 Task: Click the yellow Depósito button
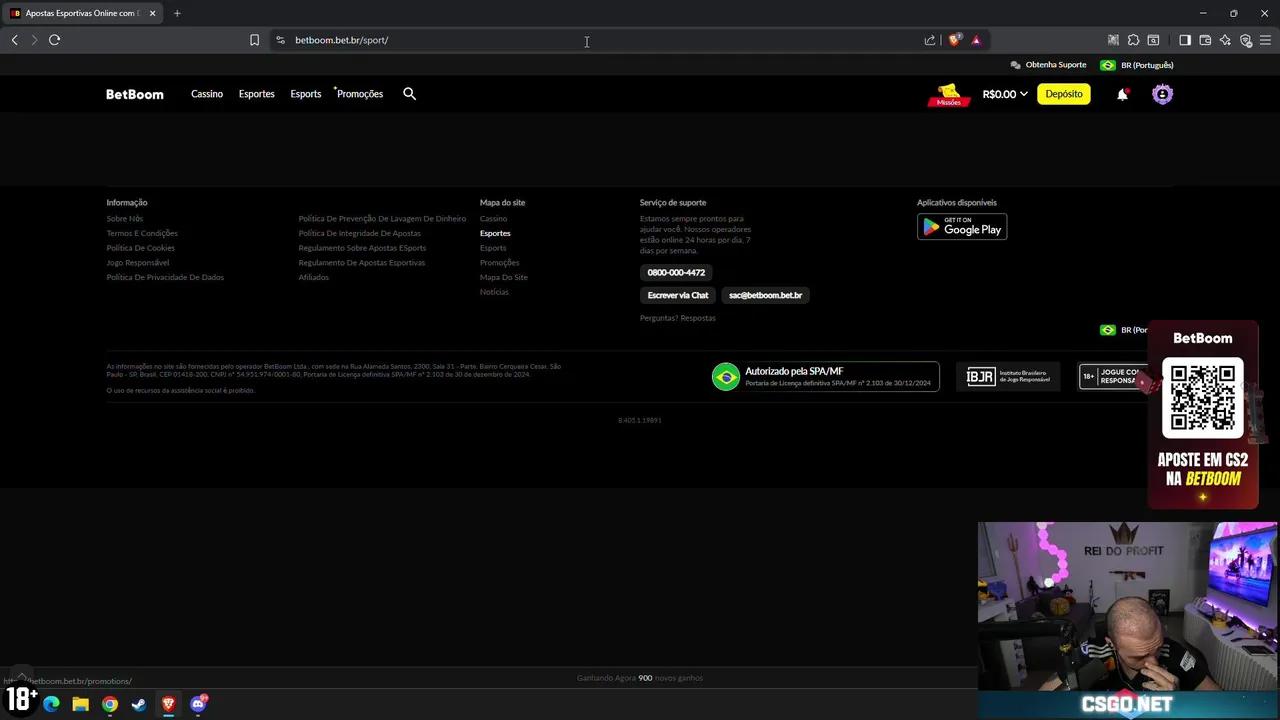[1063, 93]
